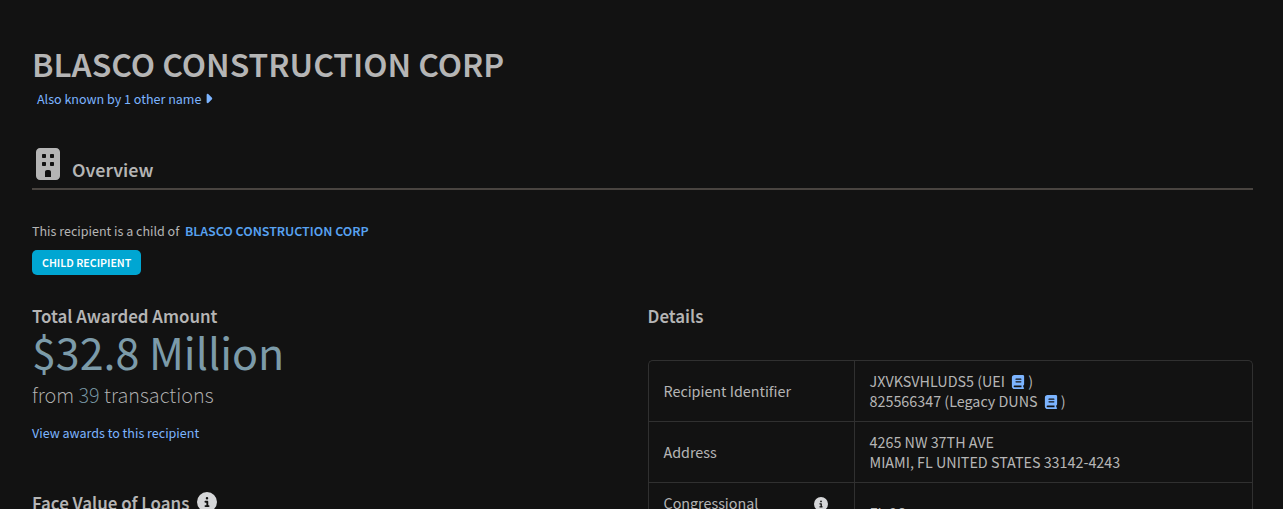Click the BLASCO CONSTRUCTION CORP page title
Viewport: 1283px width, 509px height.
pos(268,65)
